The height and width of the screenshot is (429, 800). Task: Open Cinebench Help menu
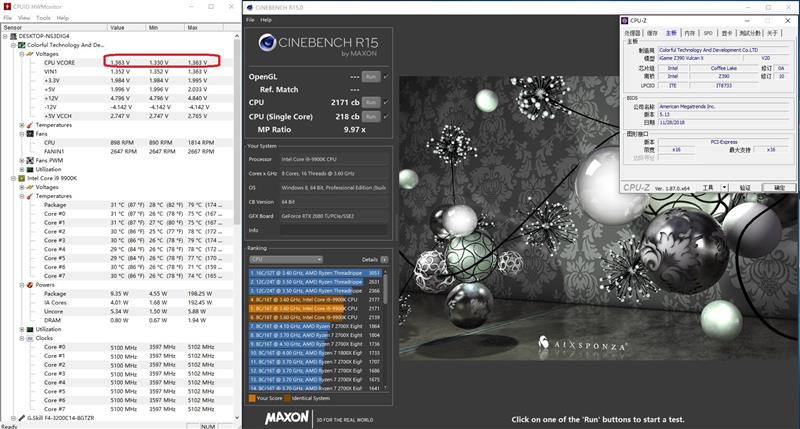point(266,20)
